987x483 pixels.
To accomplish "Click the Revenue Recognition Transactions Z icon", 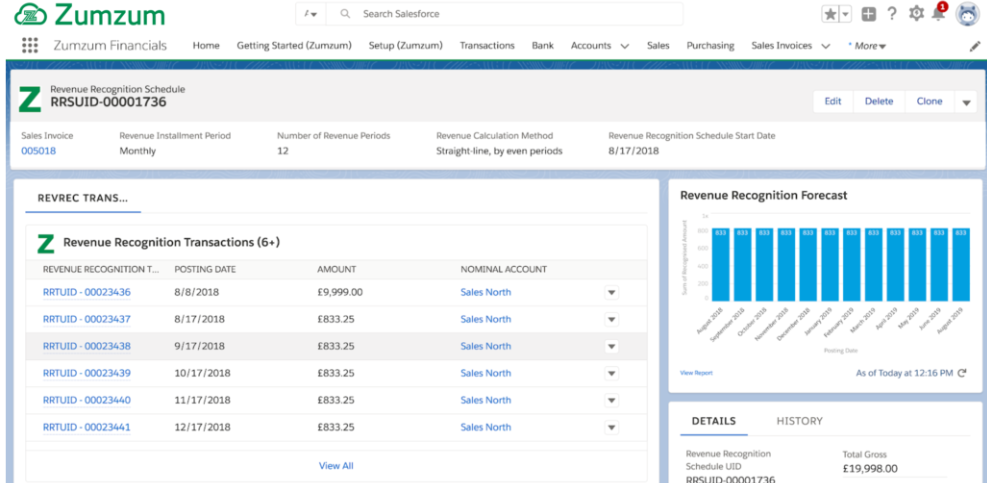I will point(46,243).
